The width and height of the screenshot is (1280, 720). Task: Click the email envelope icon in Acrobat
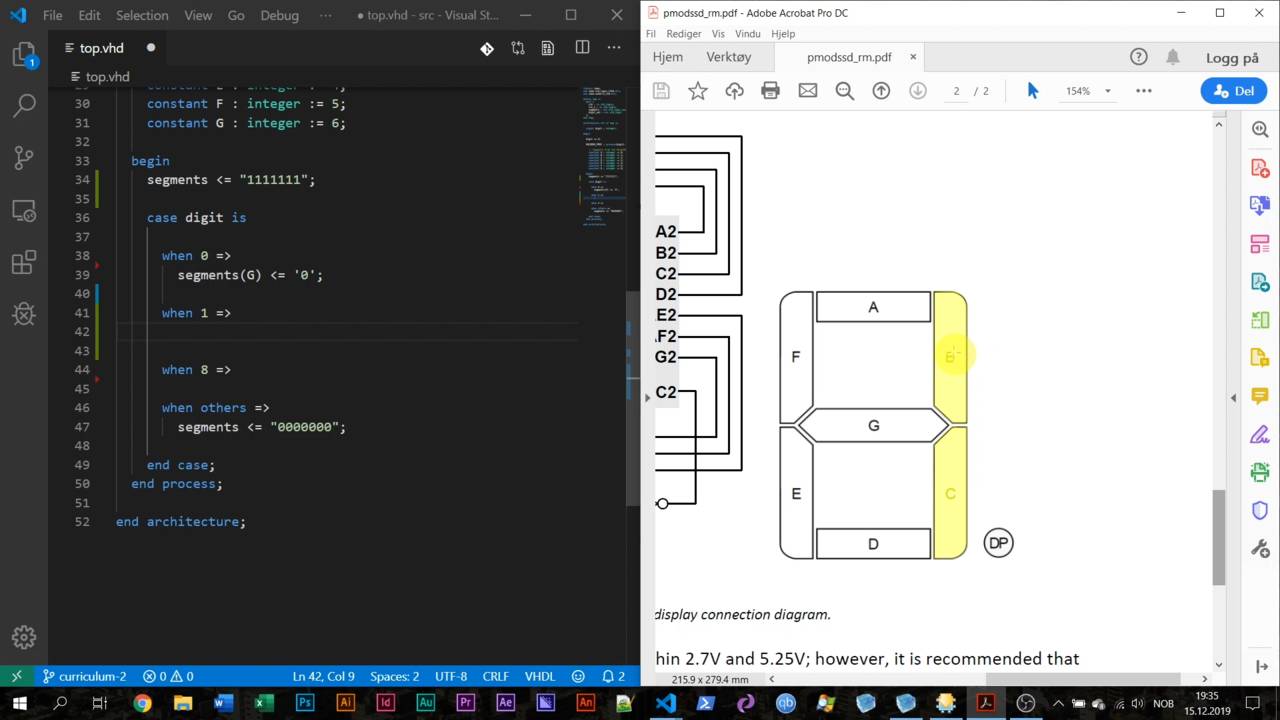(x=807, y=91)
